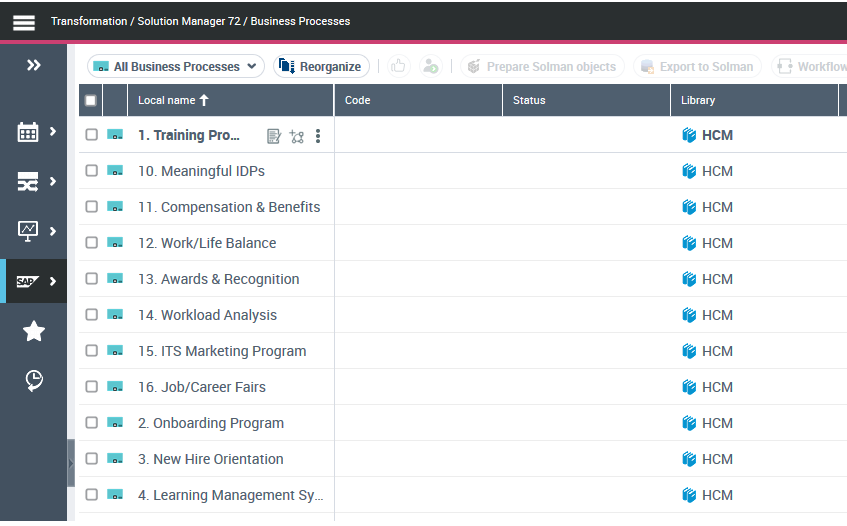Open three-dot menu on Training row
The image size is (847, 526).
point(318,136)
